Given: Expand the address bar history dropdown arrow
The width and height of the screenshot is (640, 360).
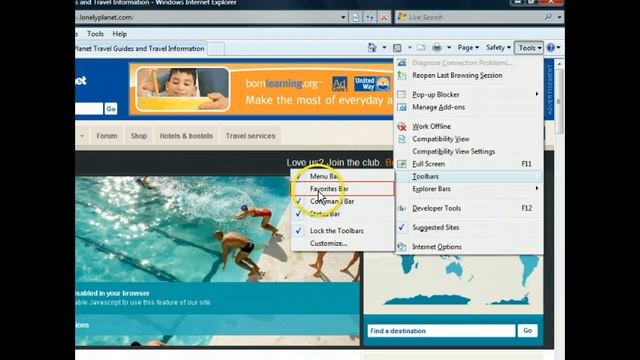Looking at the screenshot, I should point(343,17).
